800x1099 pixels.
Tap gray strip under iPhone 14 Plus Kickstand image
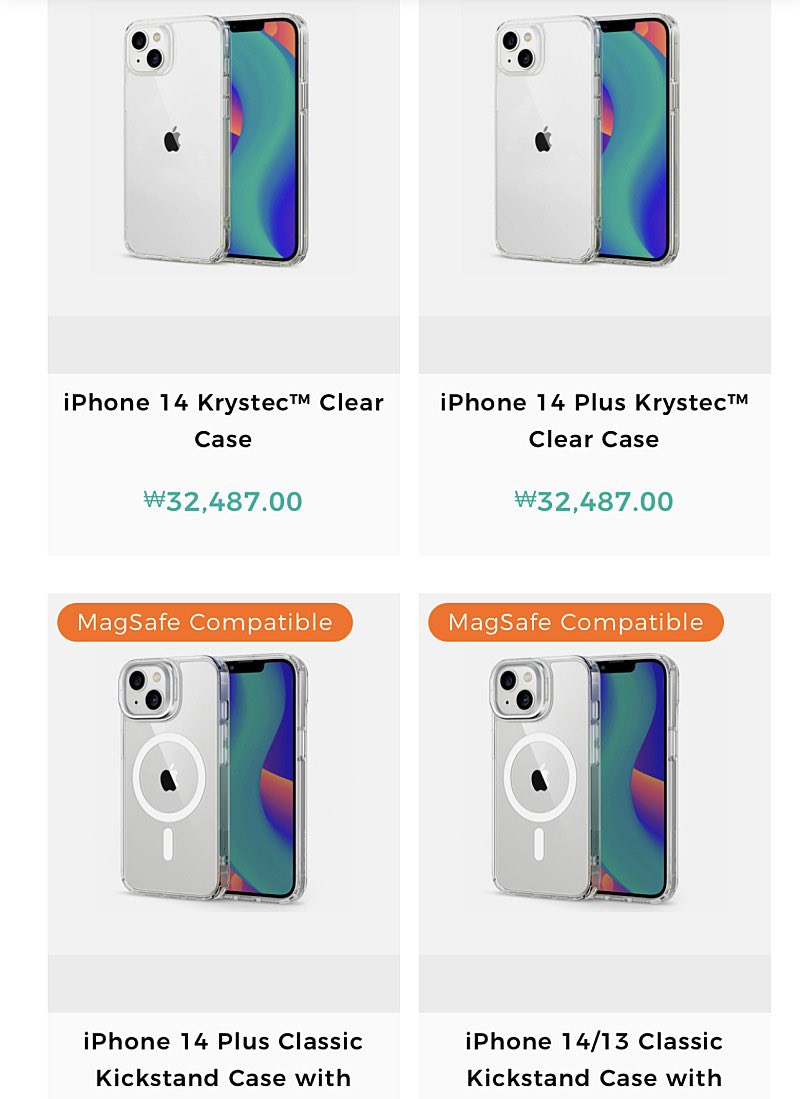coord(223,983)
